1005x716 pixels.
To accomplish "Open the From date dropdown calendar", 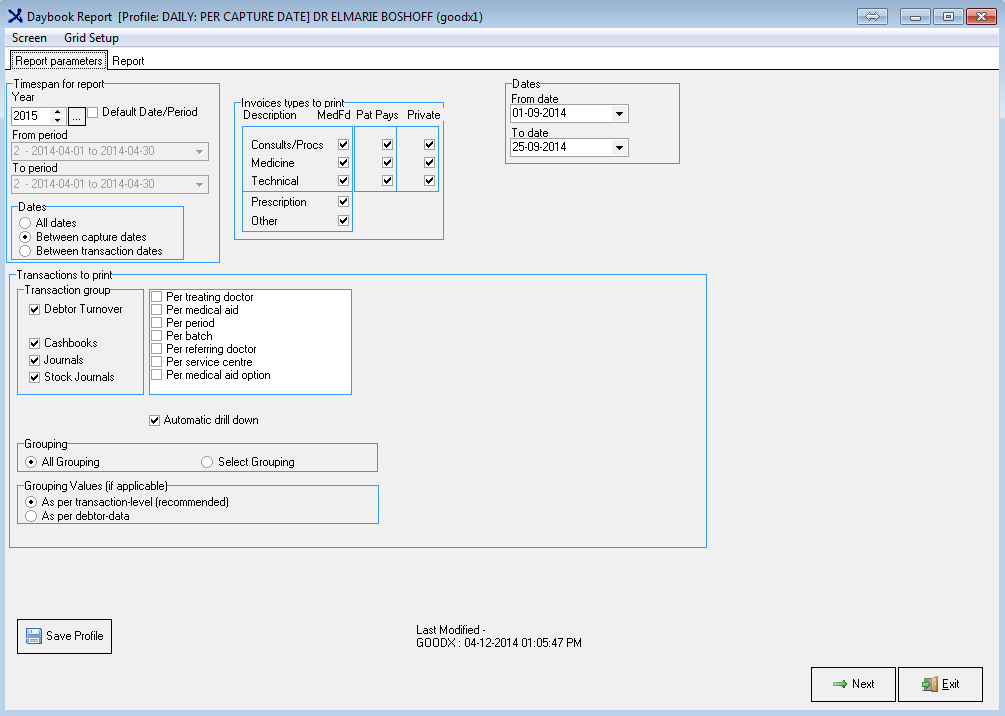I will pos(620,114).
